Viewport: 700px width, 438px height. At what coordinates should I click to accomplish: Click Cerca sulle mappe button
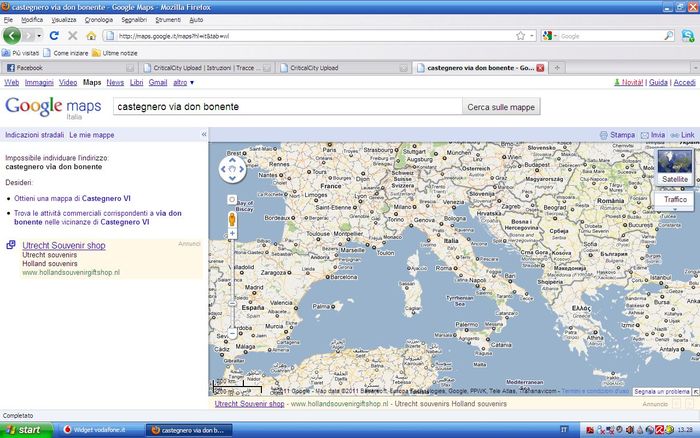coord(501,107)
